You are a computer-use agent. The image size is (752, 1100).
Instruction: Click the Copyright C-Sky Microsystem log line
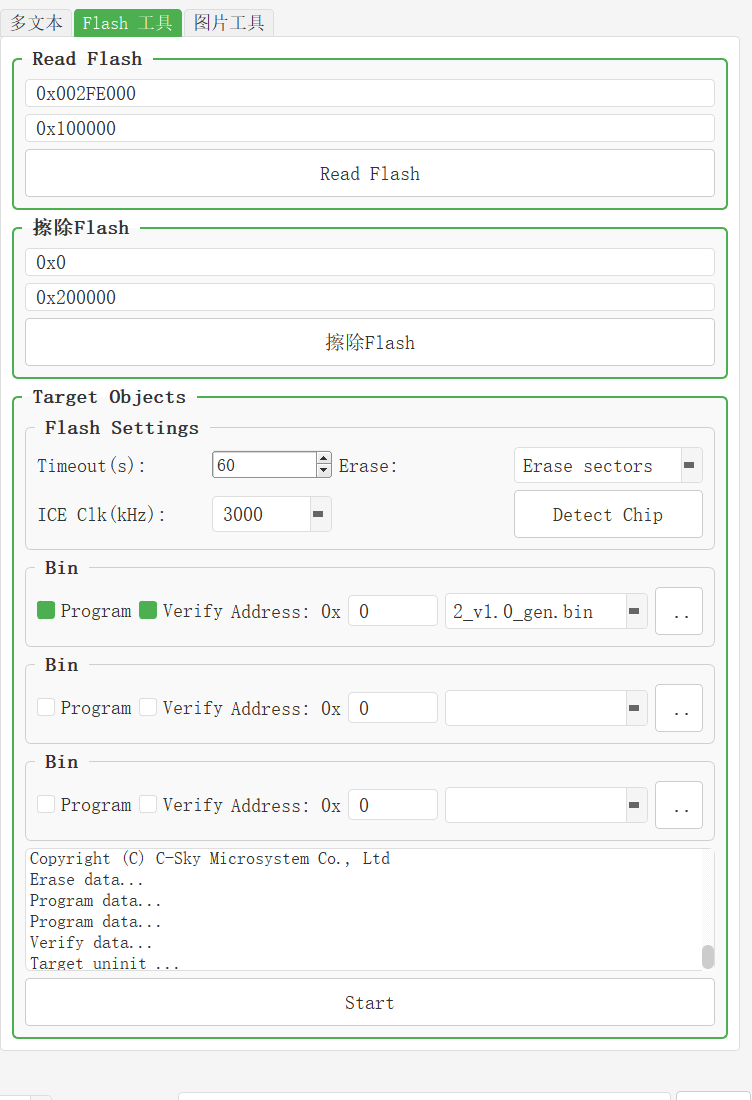(x=210, y=858)
